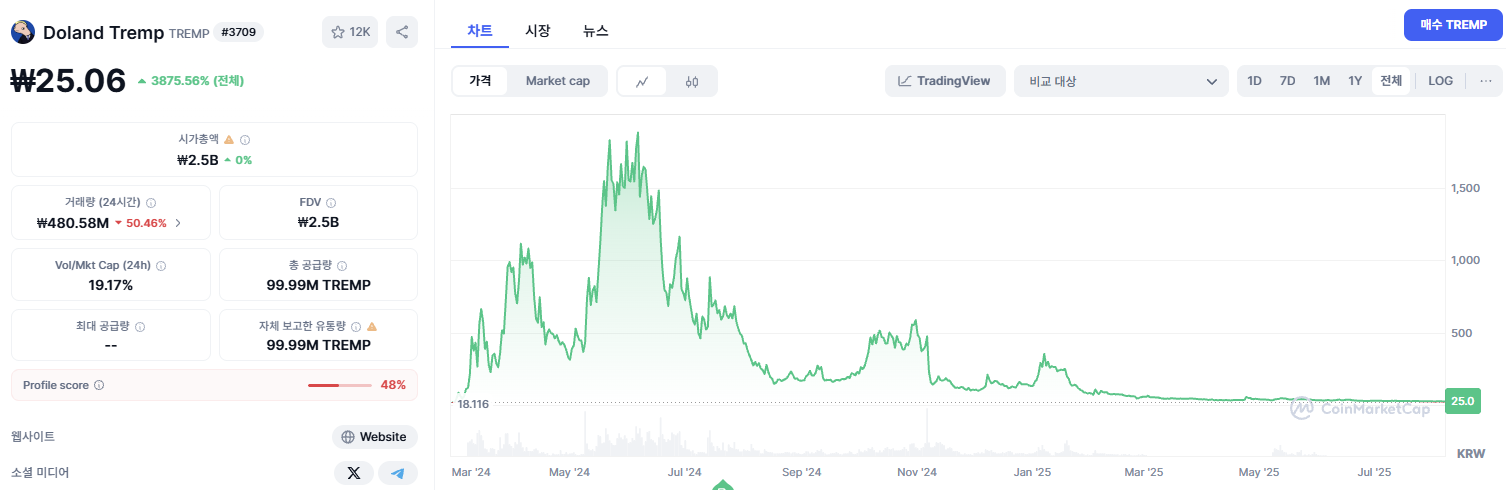Add coin to watchlist with star icon

[349, 32]
